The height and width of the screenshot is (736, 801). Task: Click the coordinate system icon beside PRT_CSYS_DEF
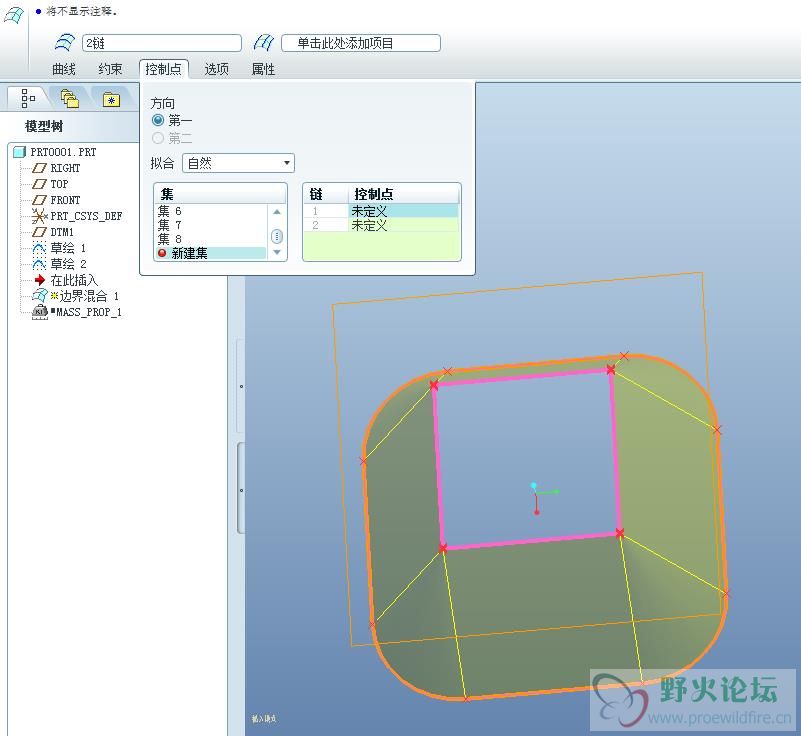point(39,216)
